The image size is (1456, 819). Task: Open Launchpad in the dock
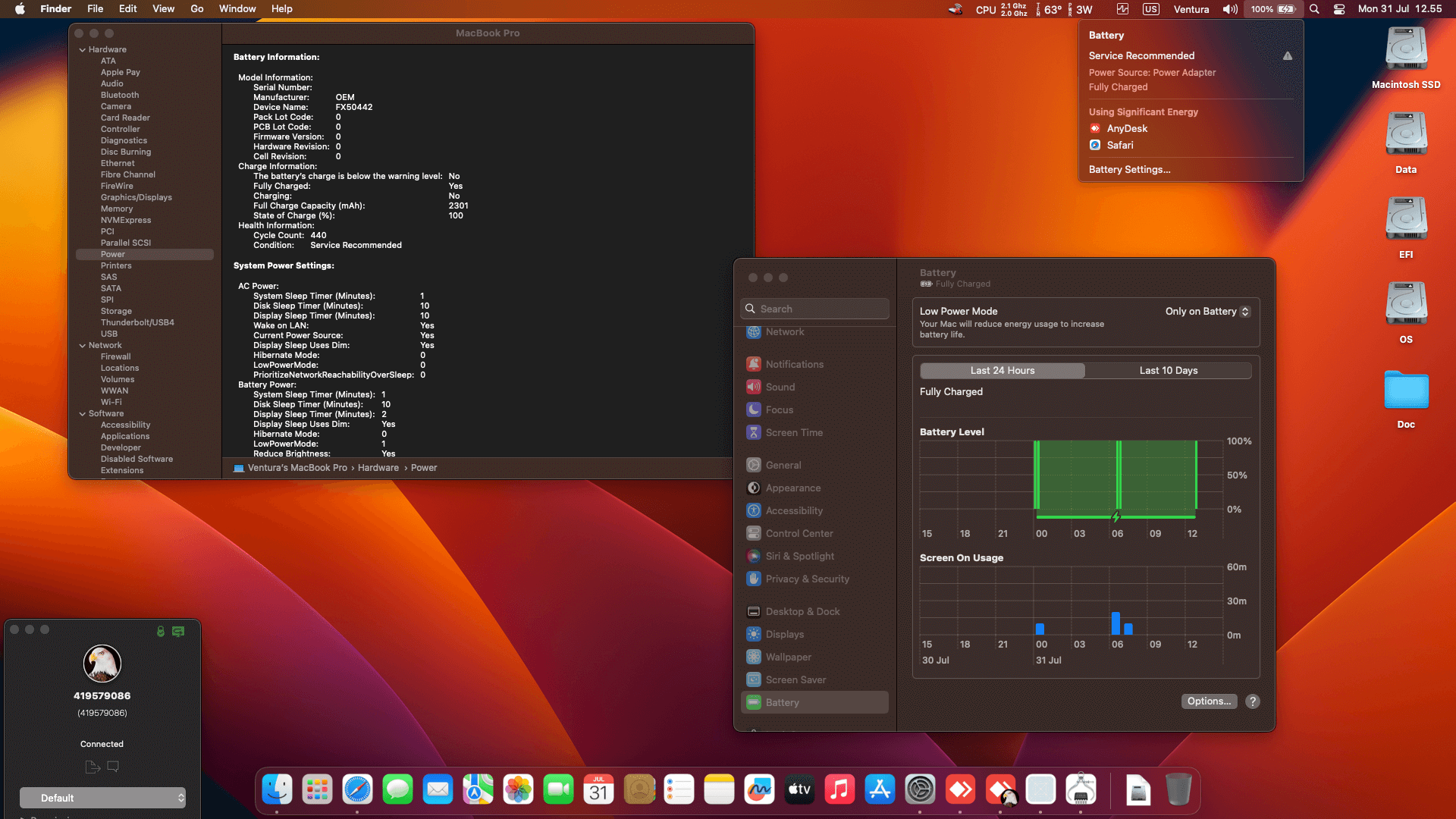tap(317, 790)
